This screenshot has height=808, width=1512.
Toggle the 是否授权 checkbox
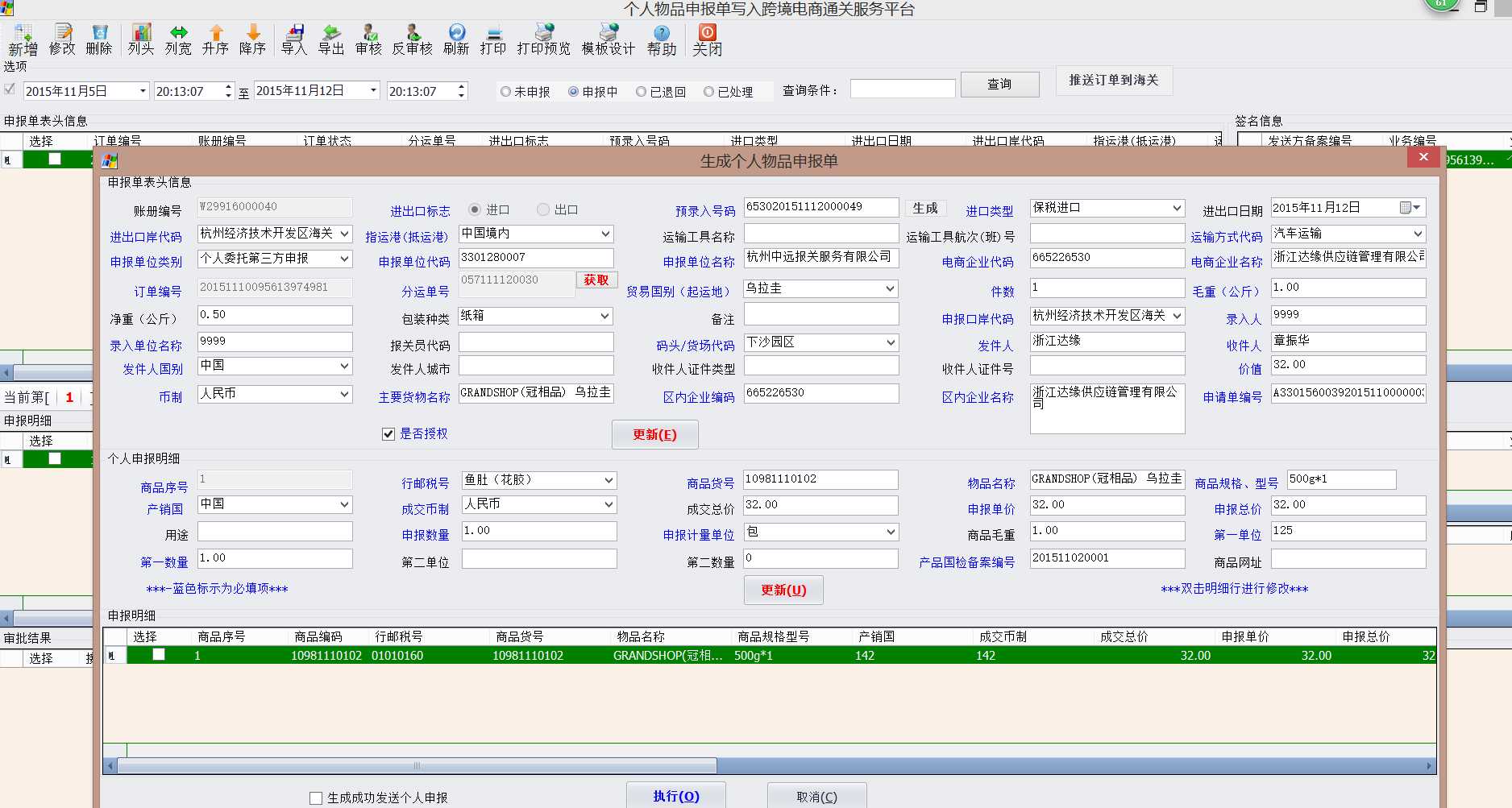pyautogui.click(x=388, y=434)
